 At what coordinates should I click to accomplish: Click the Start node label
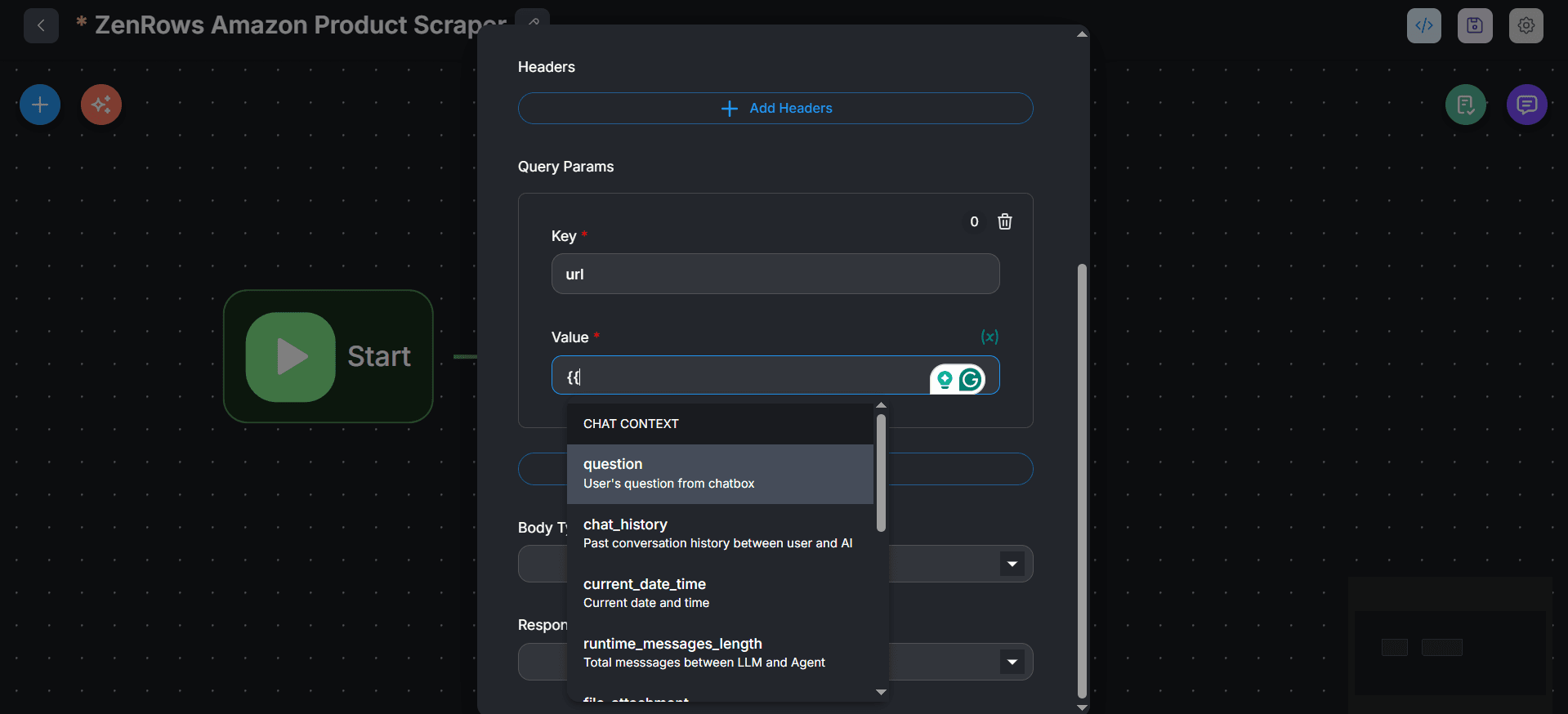pos(379,356)
